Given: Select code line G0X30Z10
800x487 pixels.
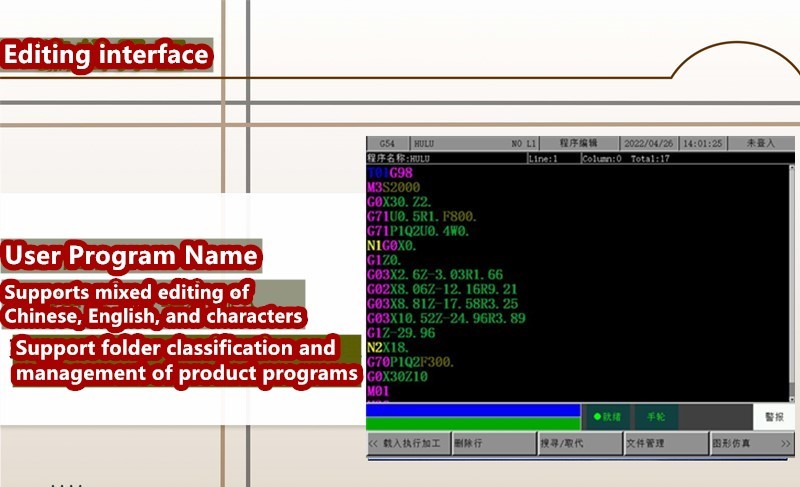Looking at the screenshot, I should (x=397, y=377).
